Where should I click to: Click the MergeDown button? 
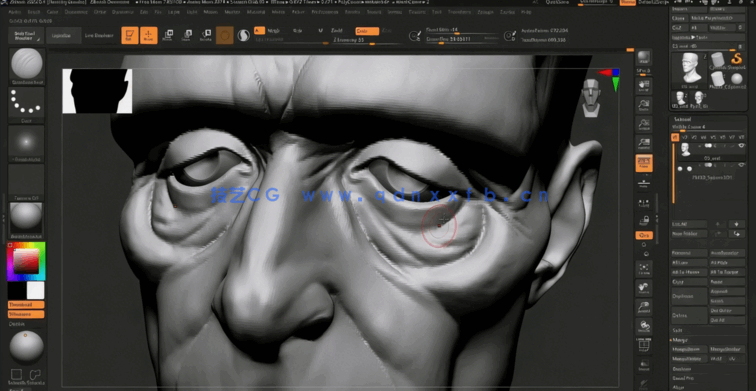(689, 349)
